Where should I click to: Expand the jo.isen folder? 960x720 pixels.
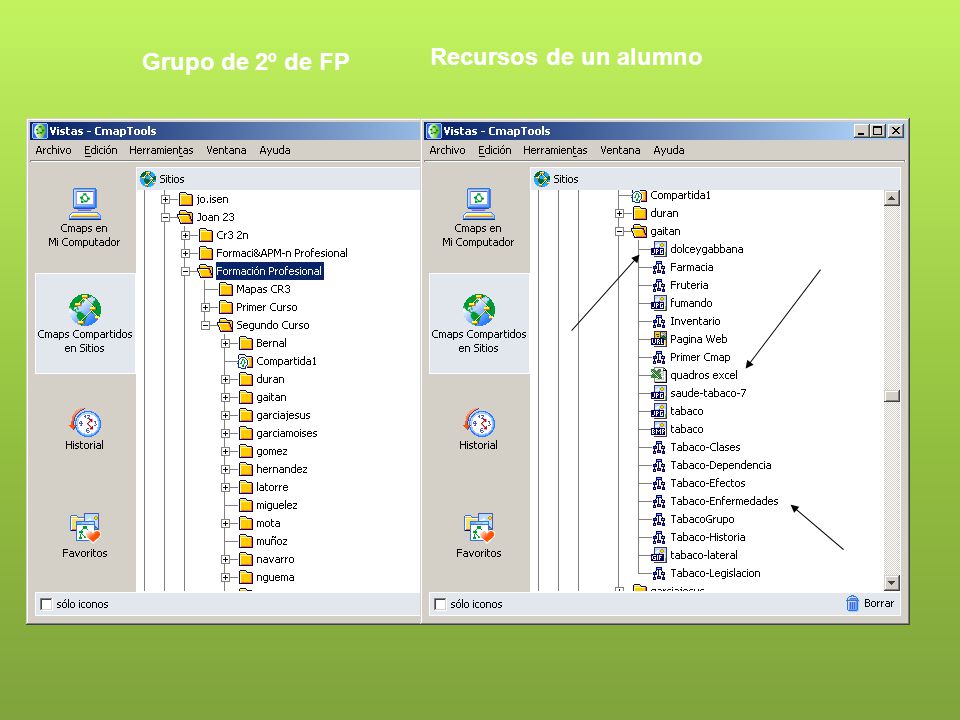[x=165, y=199]
